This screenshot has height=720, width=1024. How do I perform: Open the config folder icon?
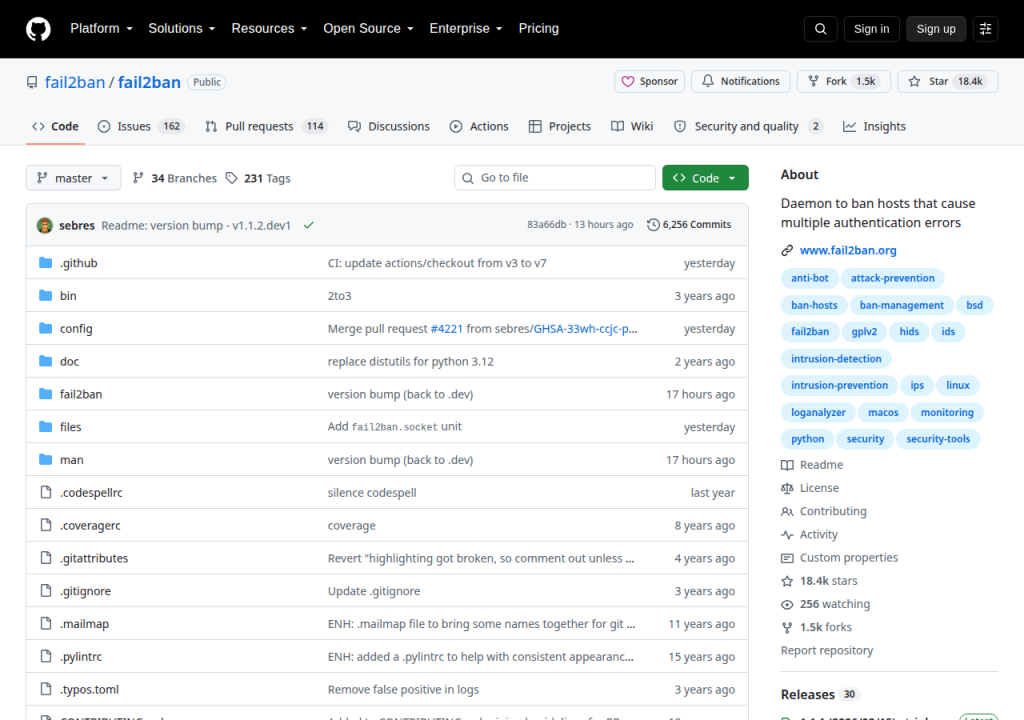[x=46, y=328]
